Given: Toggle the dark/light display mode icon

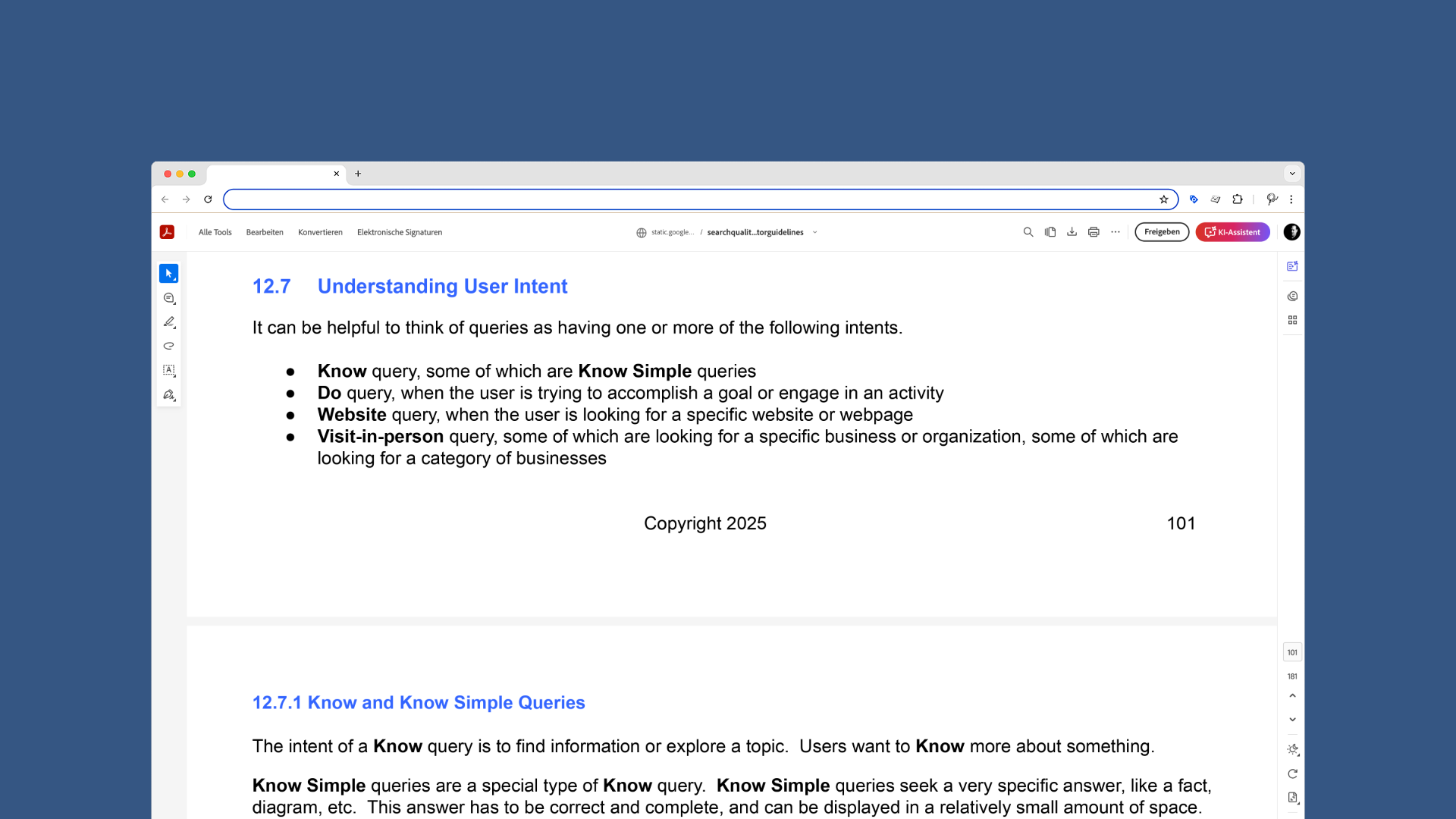Looking at the screenshot, I should (x=1292, y=749).
